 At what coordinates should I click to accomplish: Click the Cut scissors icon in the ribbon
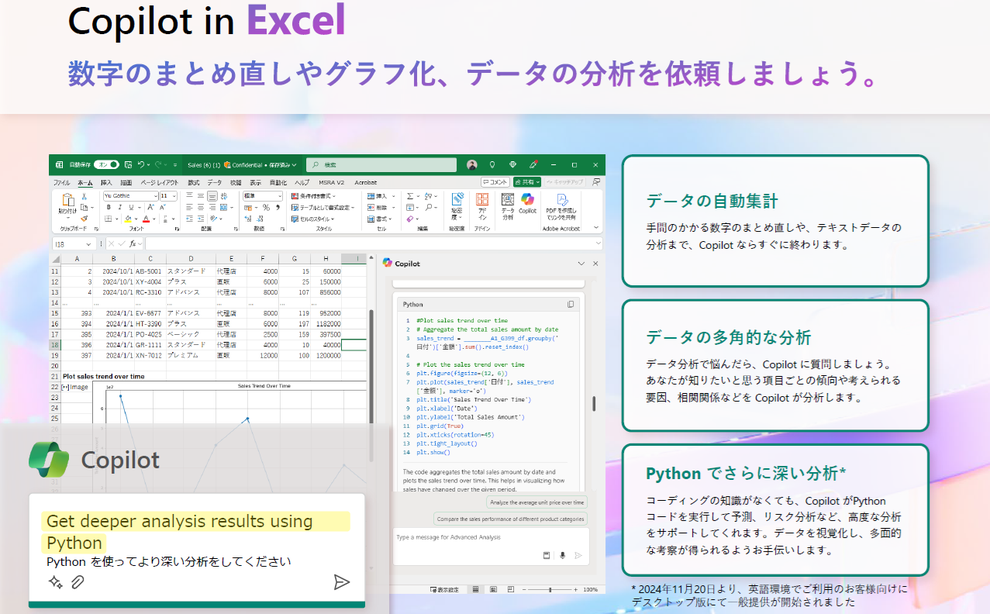[85, 196]
